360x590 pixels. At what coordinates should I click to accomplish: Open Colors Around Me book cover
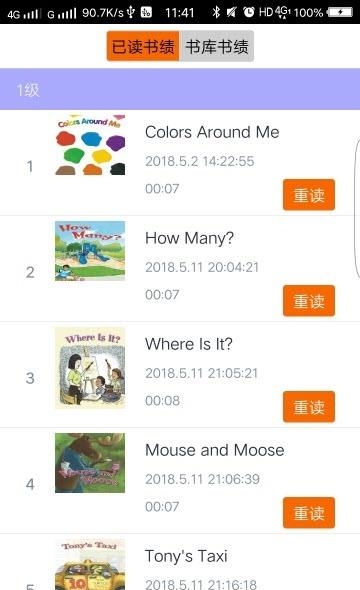[x=90, y=145]
